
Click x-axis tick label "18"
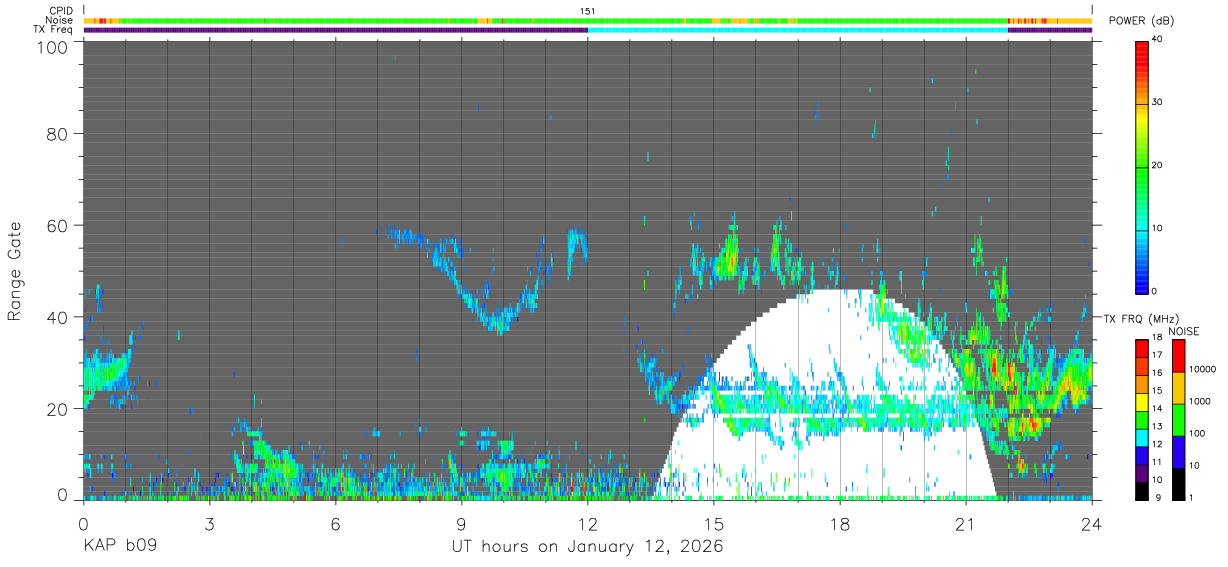839,524
